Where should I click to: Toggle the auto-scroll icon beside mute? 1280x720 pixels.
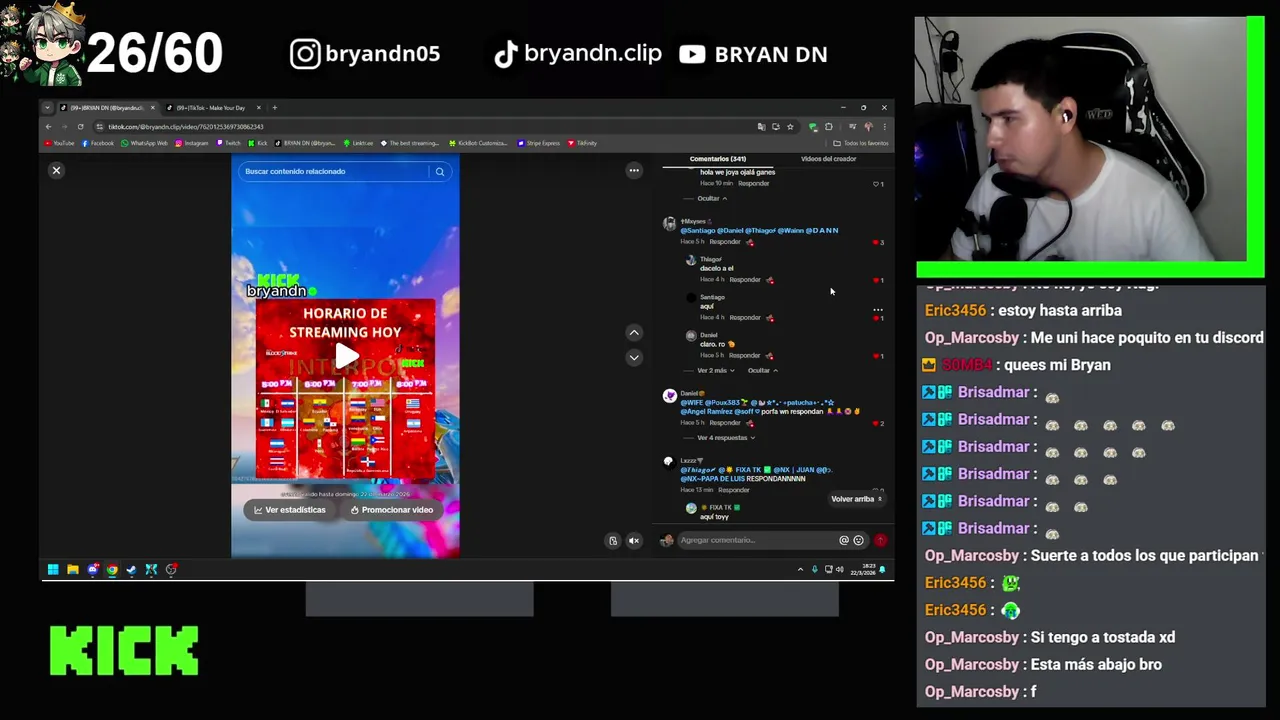pyautogui.click(x=613, y=541)
